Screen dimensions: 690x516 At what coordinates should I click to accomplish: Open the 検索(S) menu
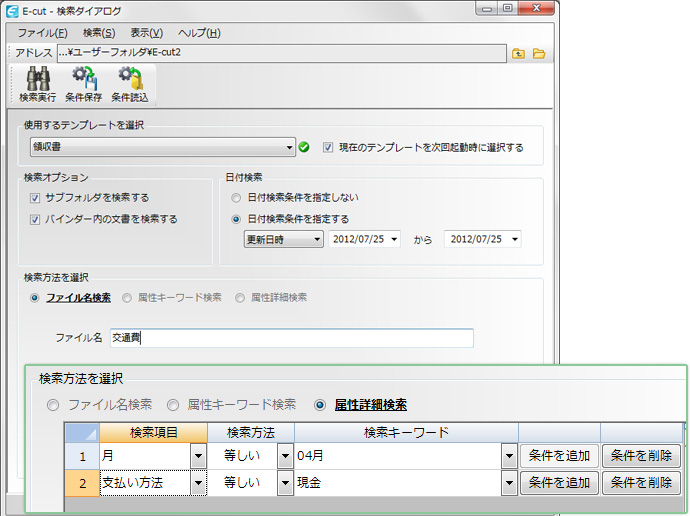coord(99,33)
